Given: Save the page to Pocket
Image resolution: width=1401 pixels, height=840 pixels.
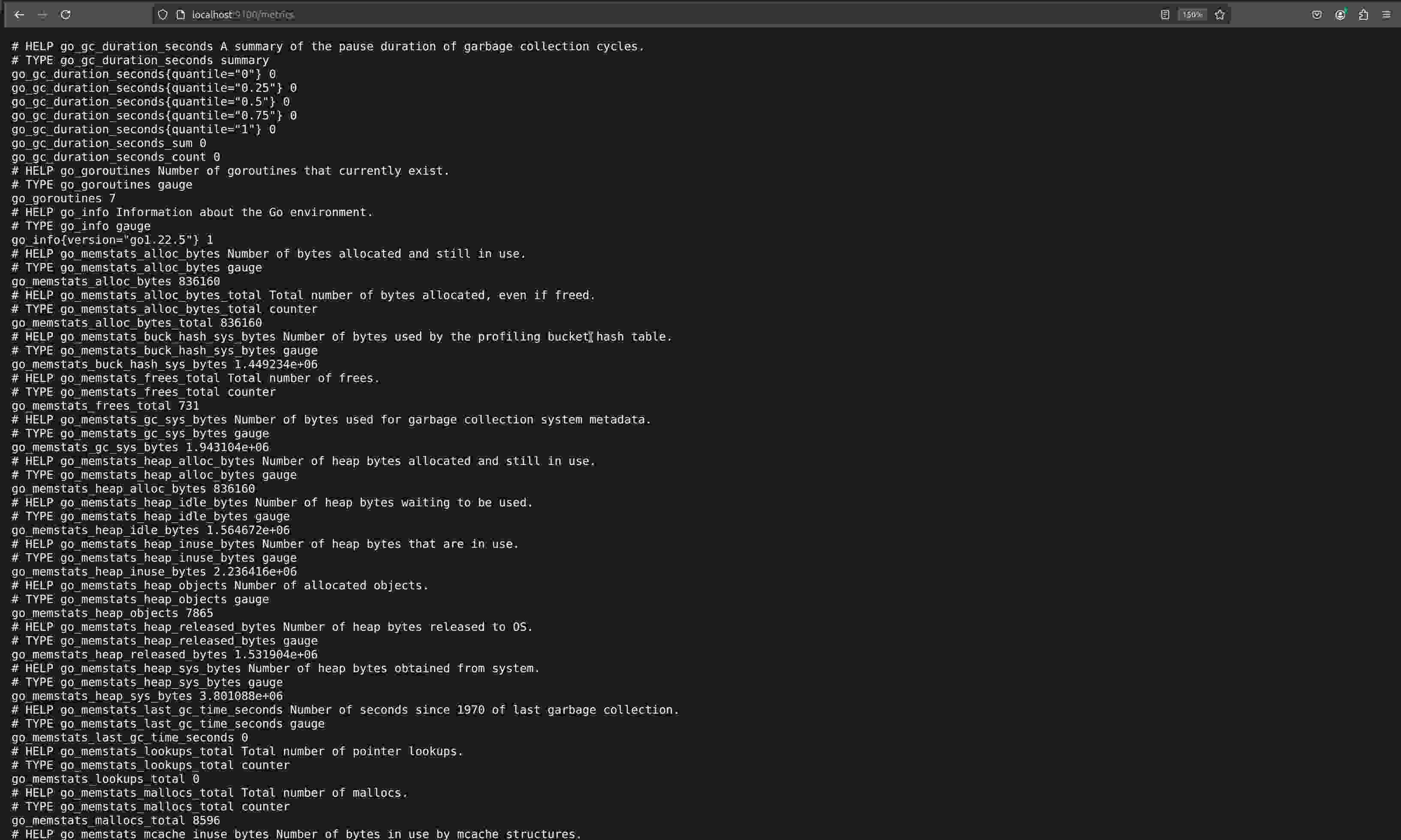Looking at the screenshot, I should click(x=1317, y=14).
